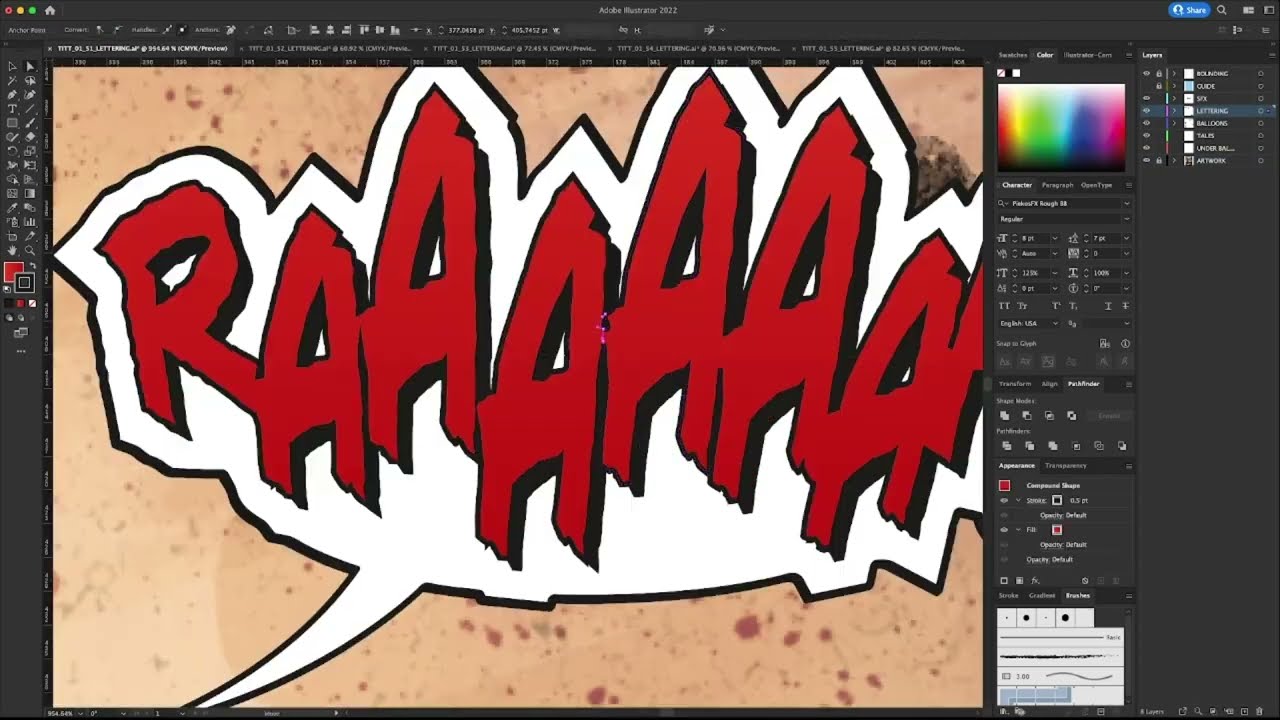Click the Unite shape mode icon

click(1005, 416)
